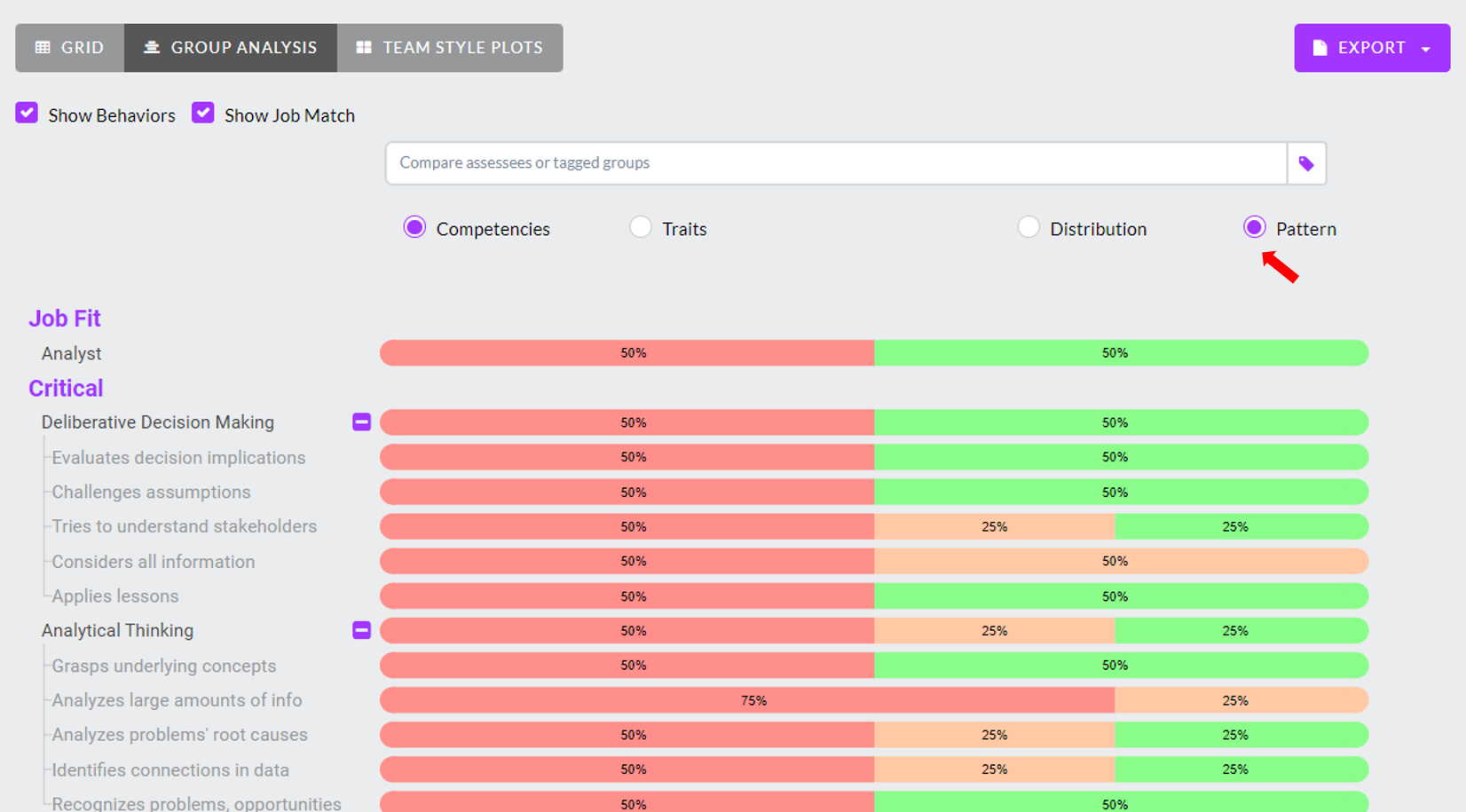
Task: Click the stacked-layers icon on GROUP ANALYSIS
Action: coord(151,47)
